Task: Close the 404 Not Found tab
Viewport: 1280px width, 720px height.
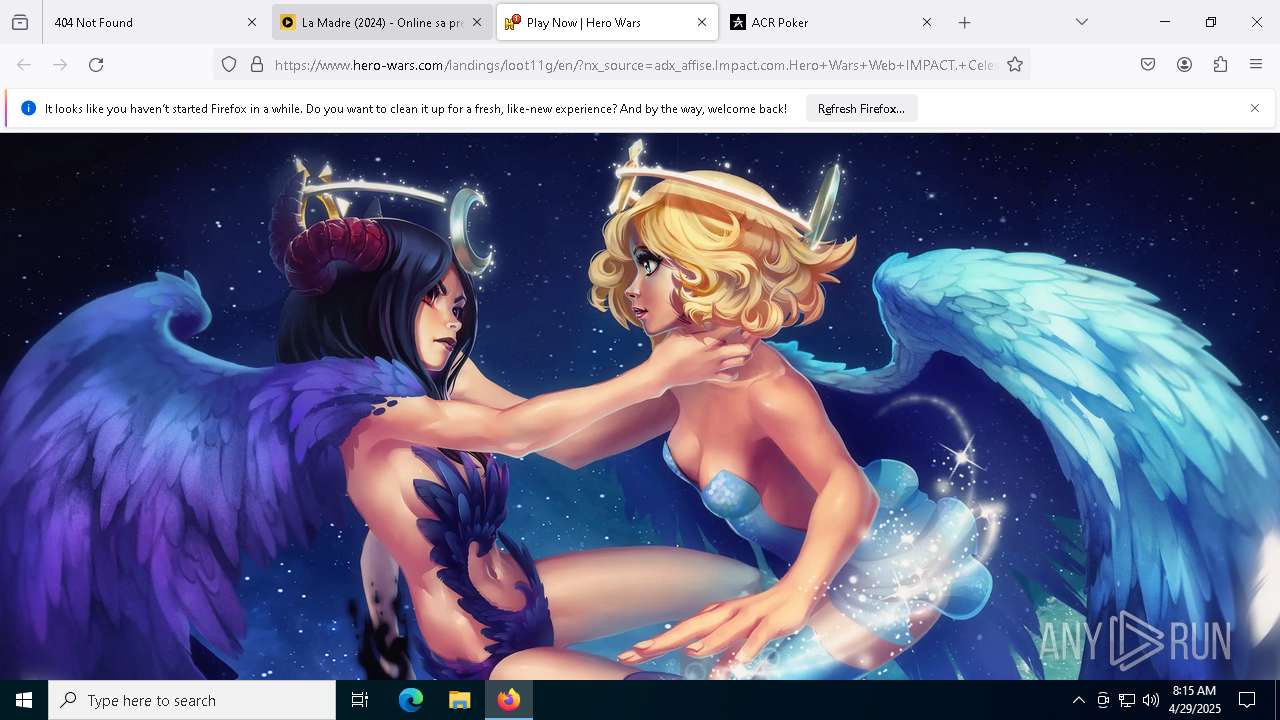Action: [x=252, y=22]
